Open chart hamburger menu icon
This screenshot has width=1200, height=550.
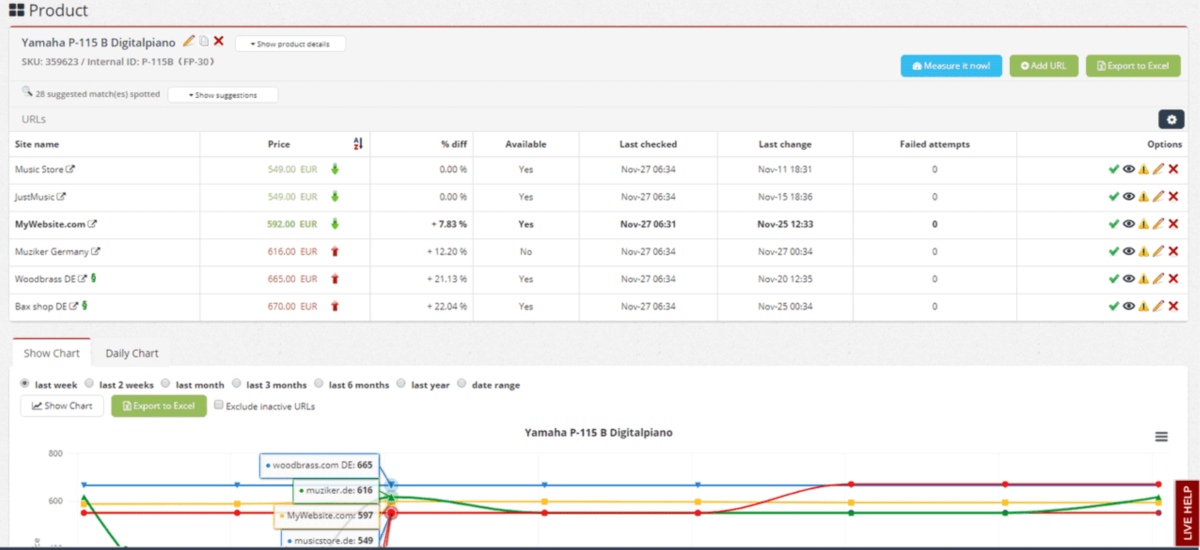(x=1161, y=436)
